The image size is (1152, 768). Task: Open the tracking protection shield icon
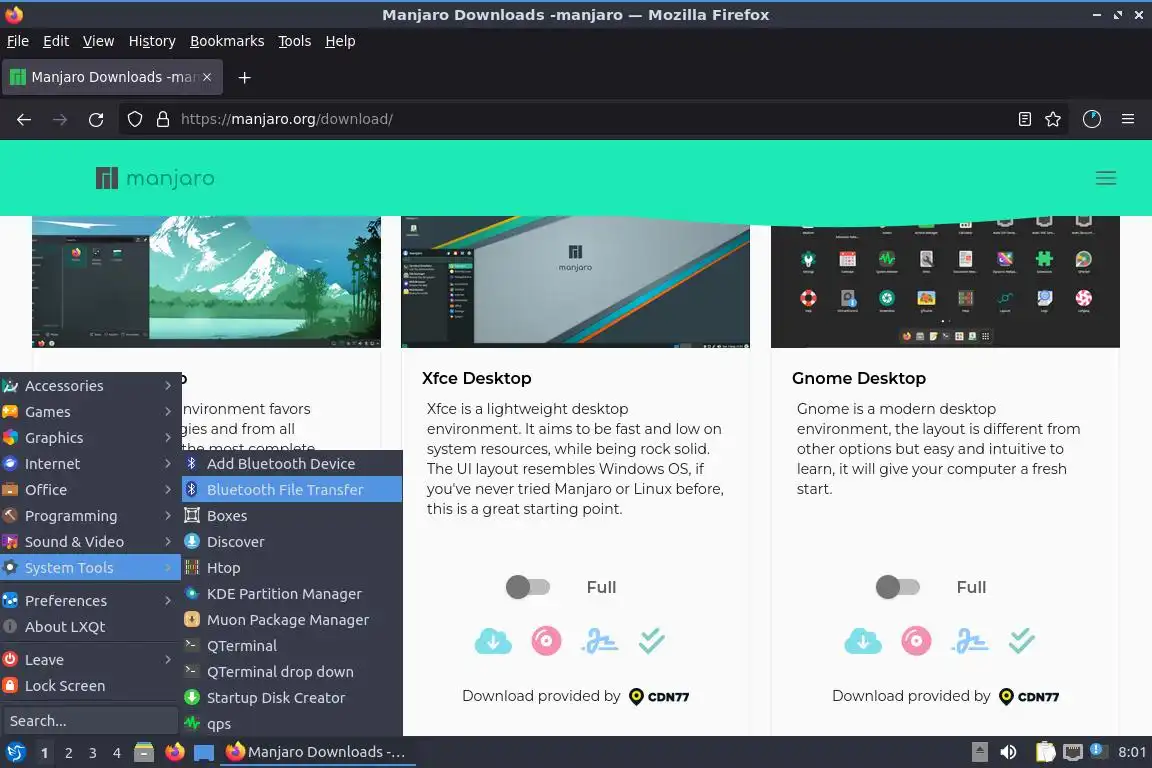[x=134, y=119]
